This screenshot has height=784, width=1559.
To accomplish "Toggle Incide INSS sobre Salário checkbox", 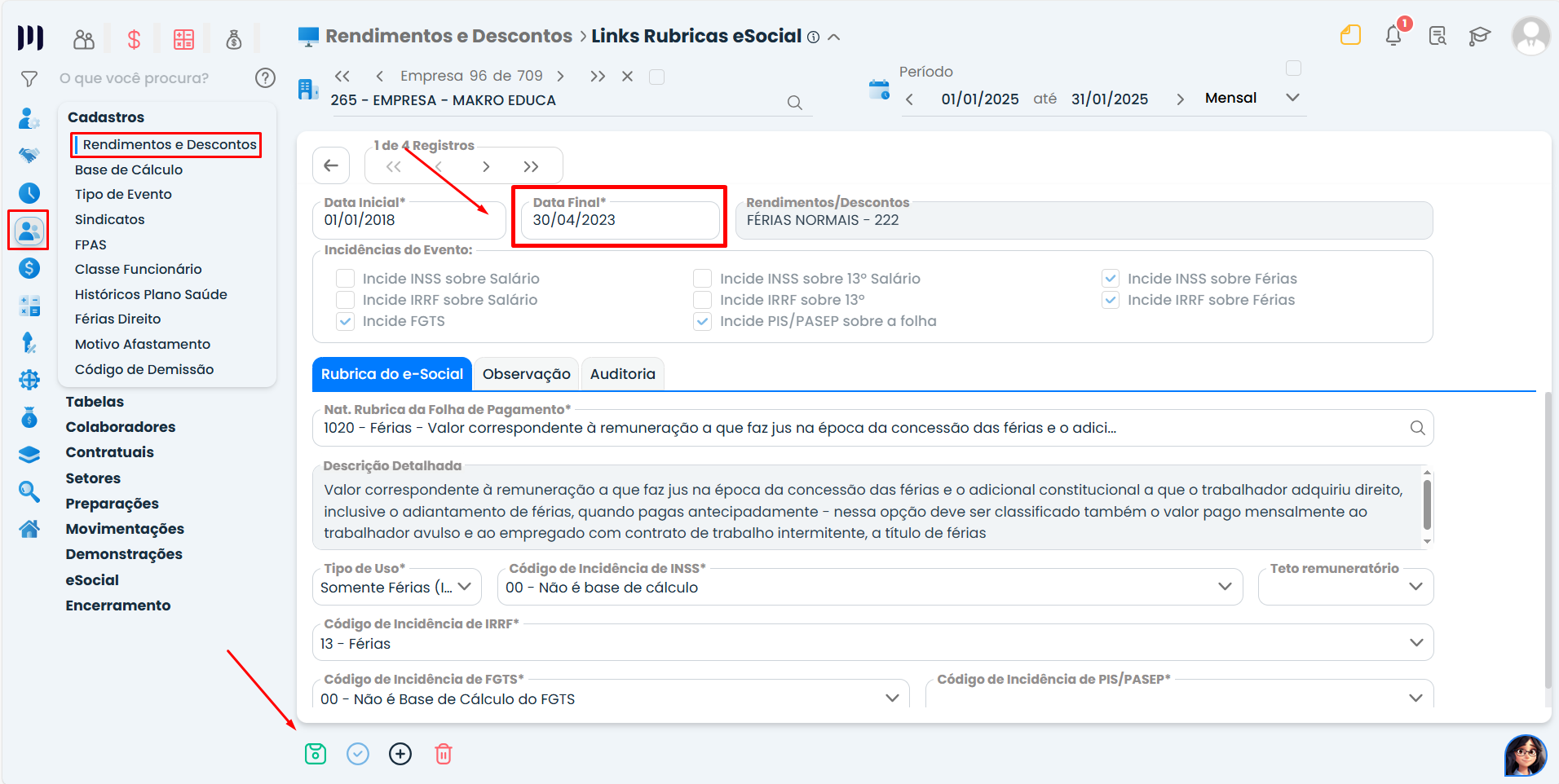I will 346,279.
